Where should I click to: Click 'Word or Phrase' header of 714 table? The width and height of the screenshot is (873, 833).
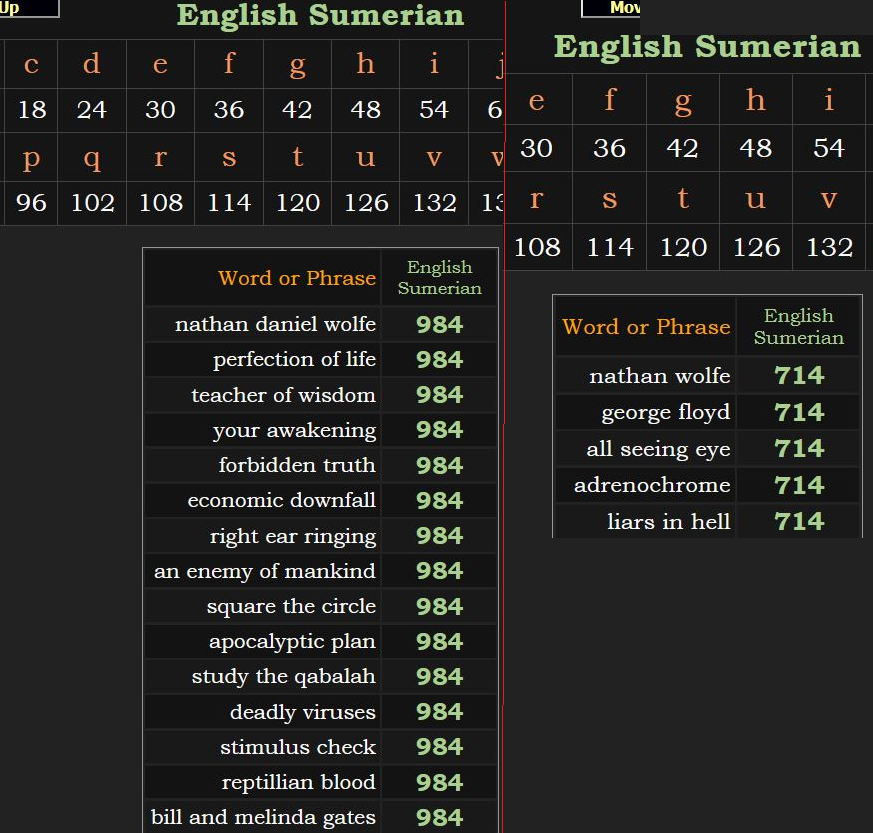tap(646, 327)
